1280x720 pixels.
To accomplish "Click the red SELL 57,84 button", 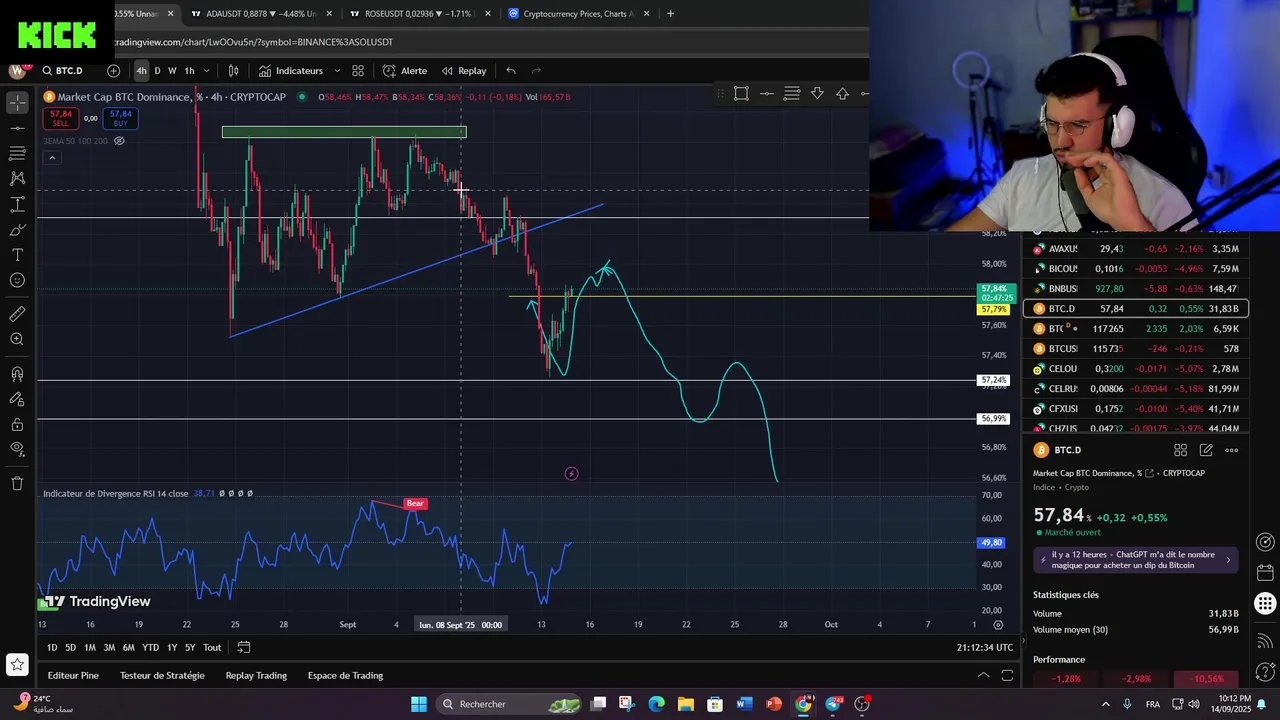I will [61, 118].
